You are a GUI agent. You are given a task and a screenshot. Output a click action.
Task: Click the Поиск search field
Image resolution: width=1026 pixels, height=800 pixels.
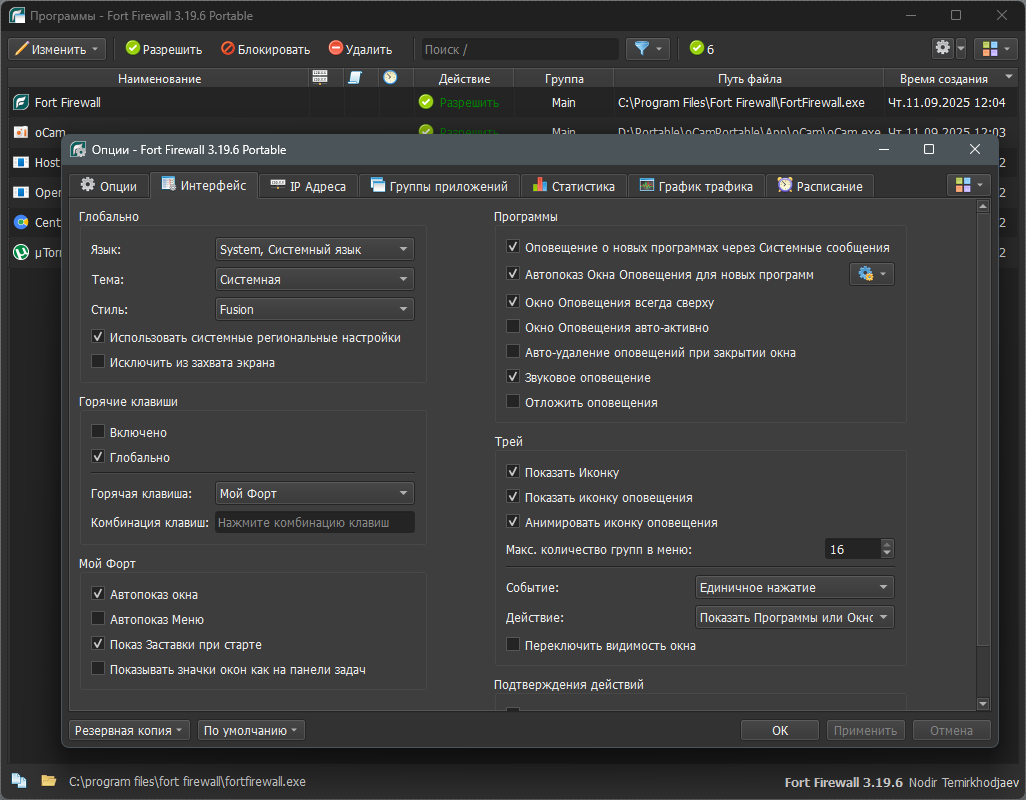pyautogui.click(x=520, y=49)
